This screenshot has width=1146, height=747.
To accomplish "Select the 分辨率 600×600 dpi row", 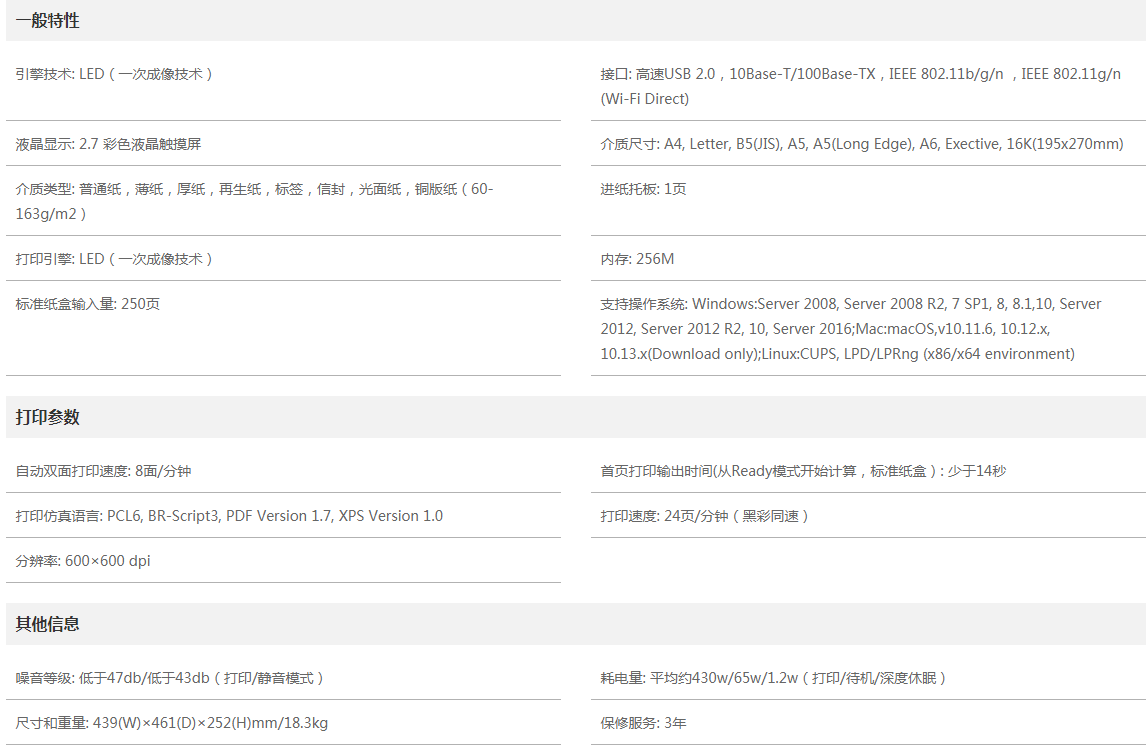I will point(83,561).
